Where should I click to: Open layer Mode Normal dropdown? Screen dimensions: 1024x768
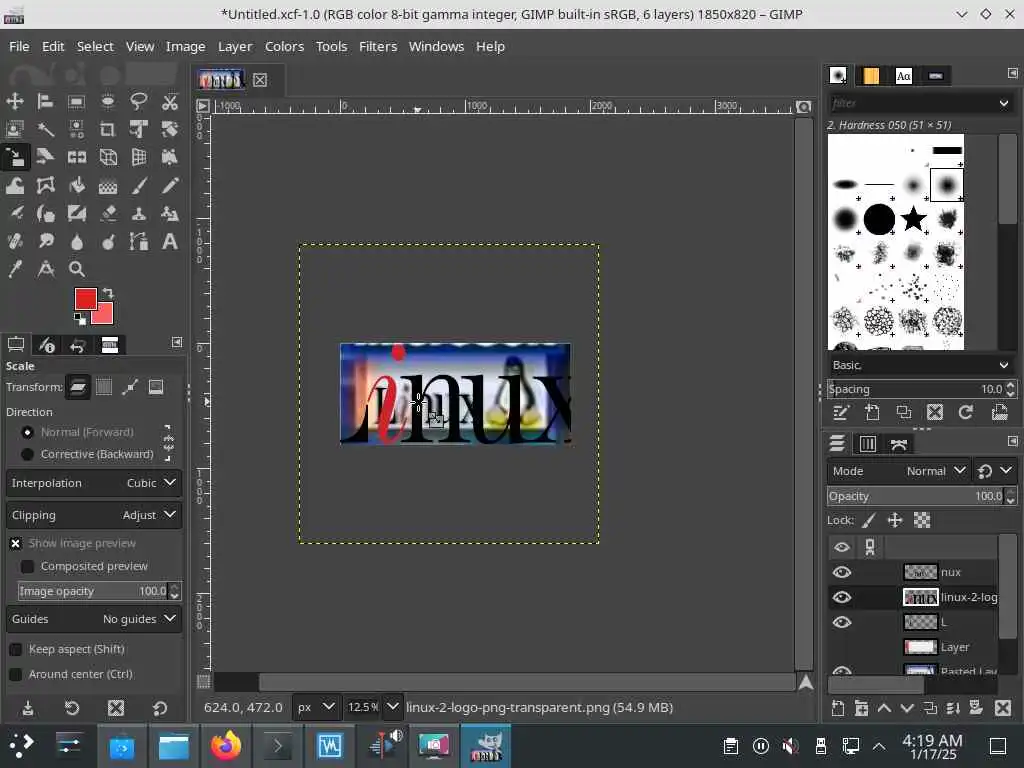(898, 471)
